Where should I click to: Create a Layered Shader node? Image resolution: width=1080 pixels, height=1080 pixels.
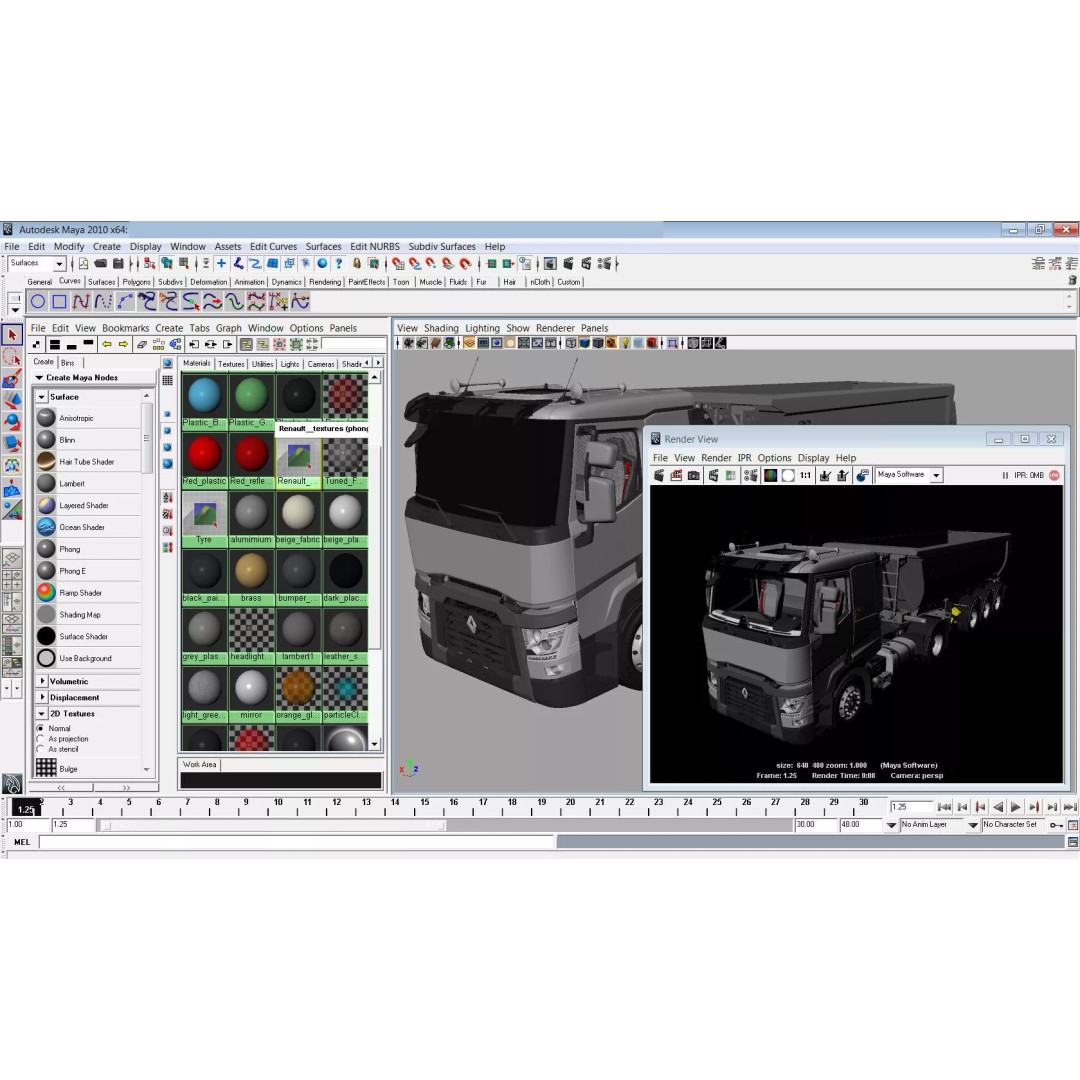pyautogui.click(x=88, y=506)
